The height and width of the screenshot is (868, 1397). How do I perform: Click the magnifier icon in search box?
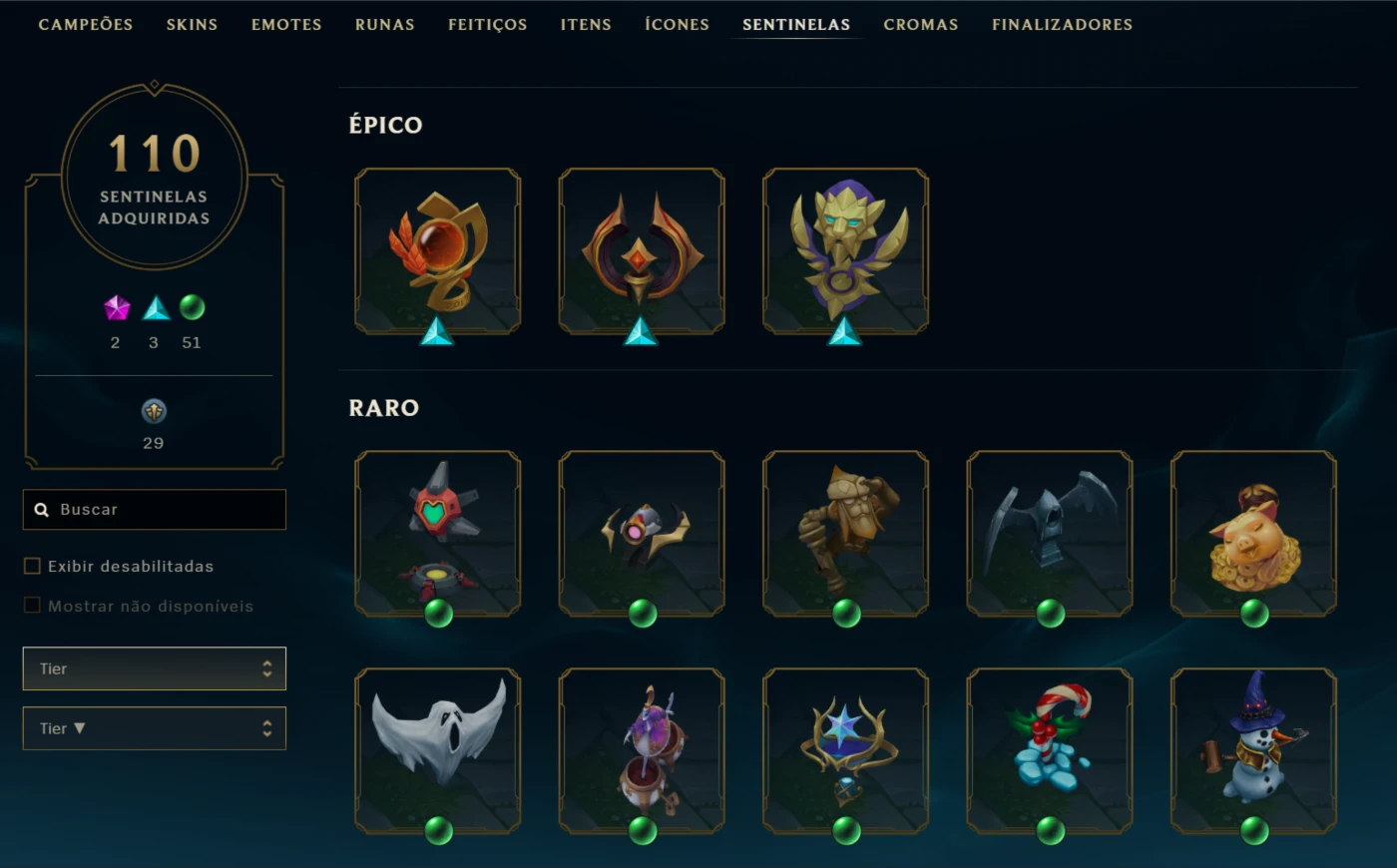point(42,510)
